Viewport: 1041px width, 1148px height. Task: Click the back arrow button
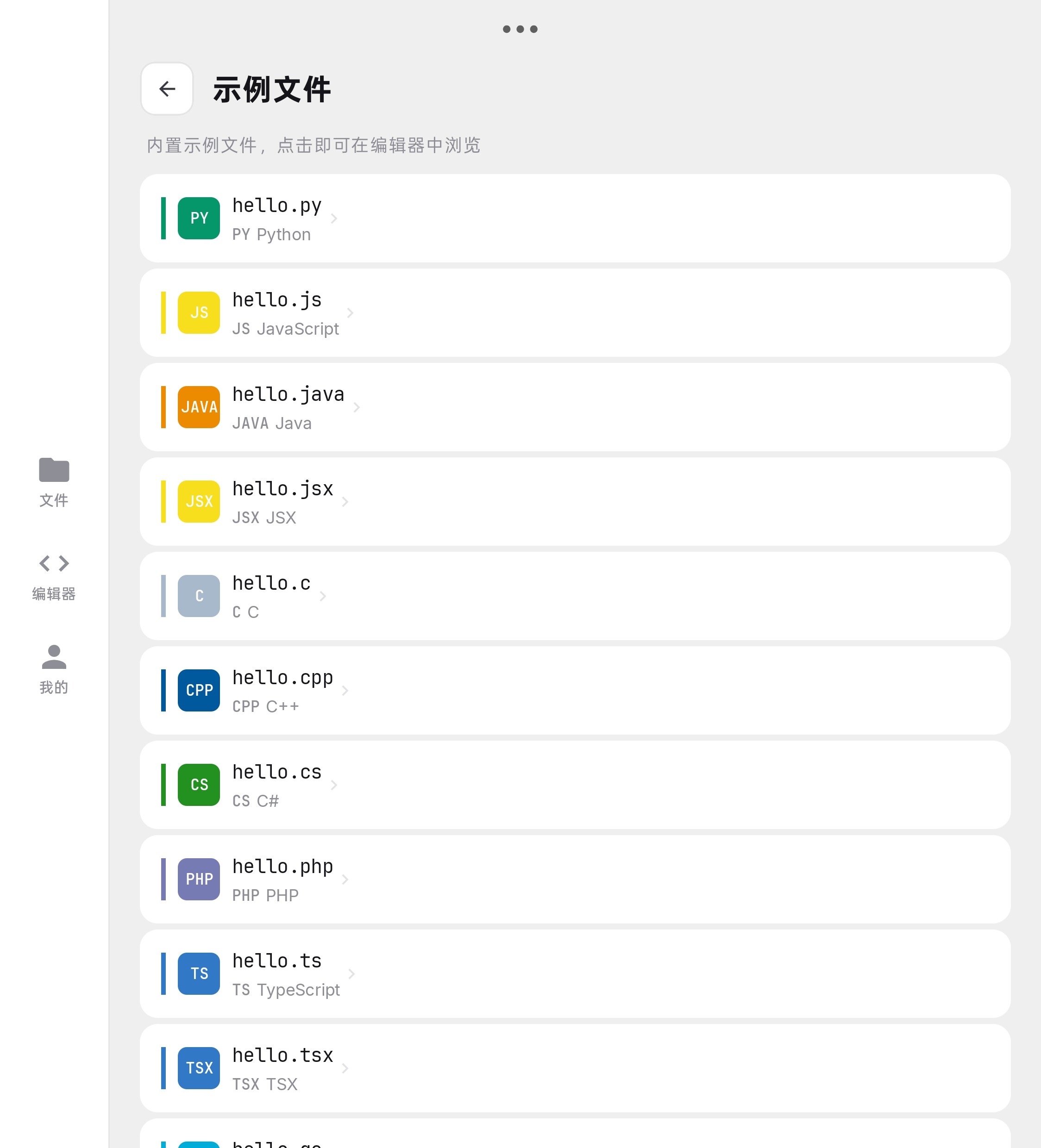pos(167,89)
